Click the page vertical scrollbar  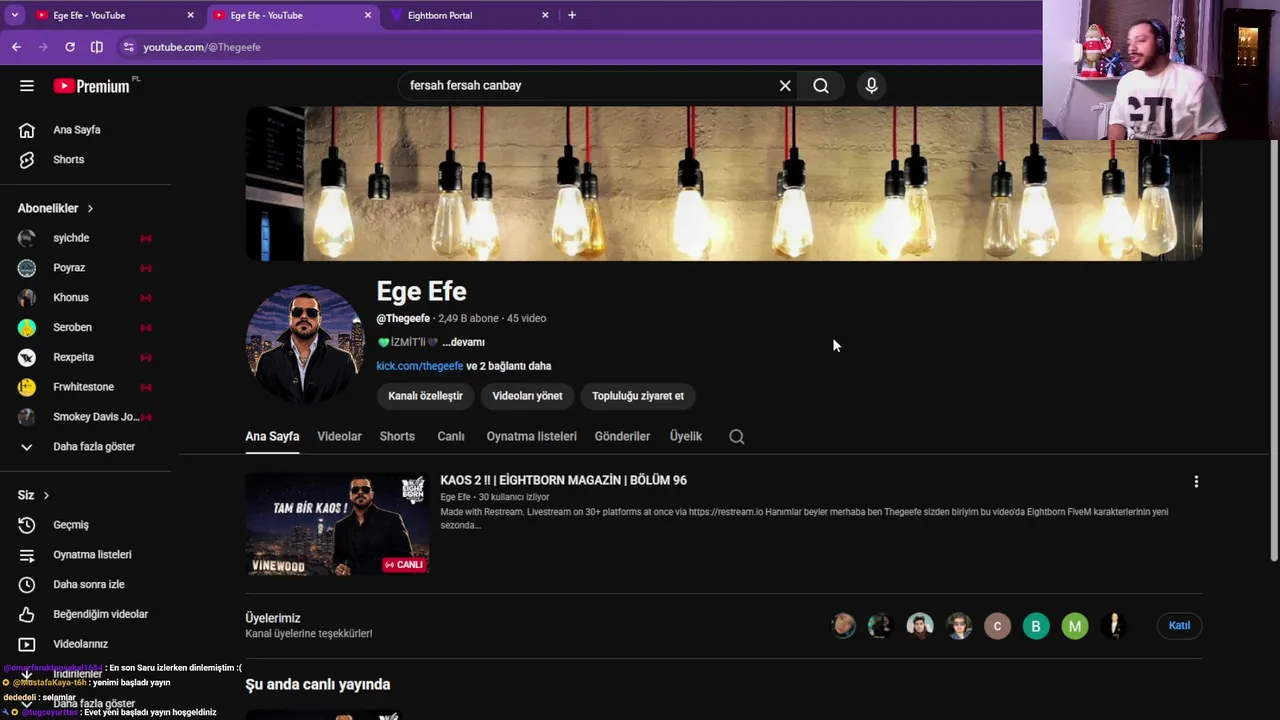tap(1274, 350)
